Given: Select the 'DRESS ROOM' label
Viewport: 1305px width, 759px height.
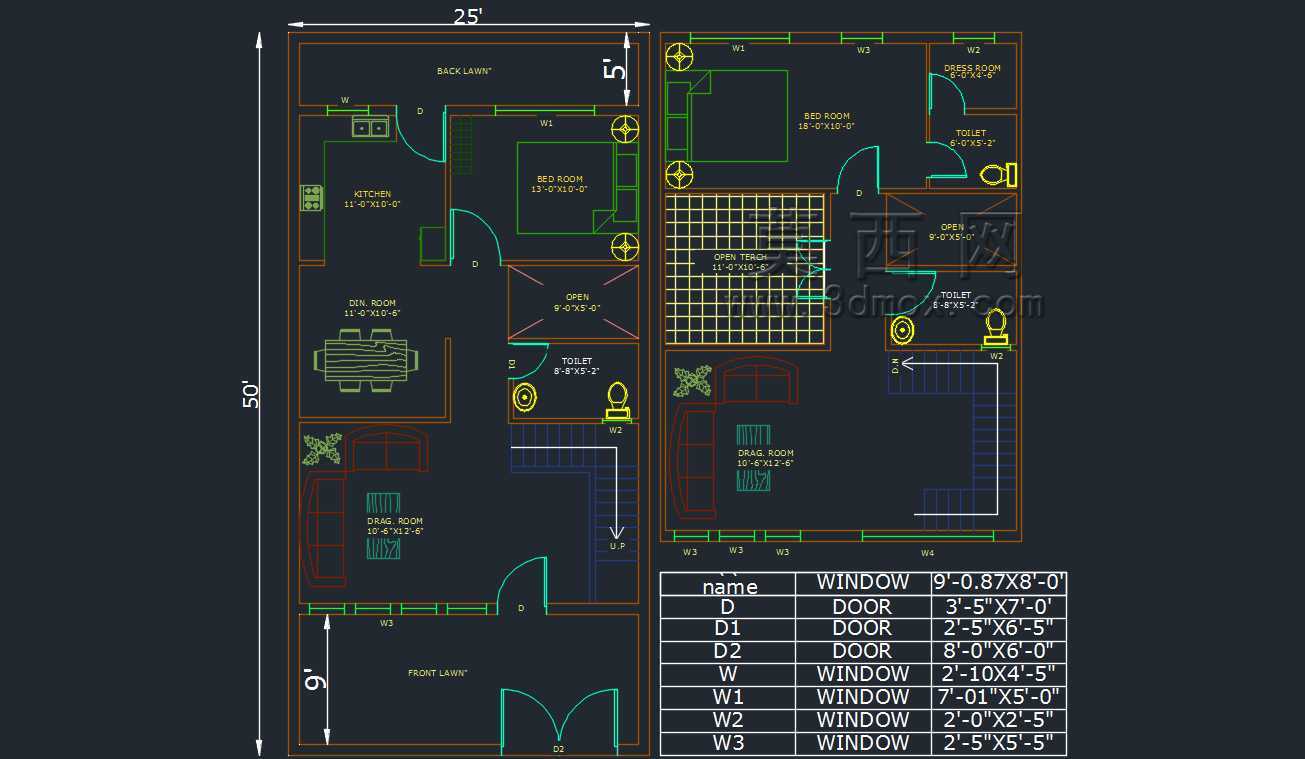Looking at the screenshot, I should pos(972,68).
